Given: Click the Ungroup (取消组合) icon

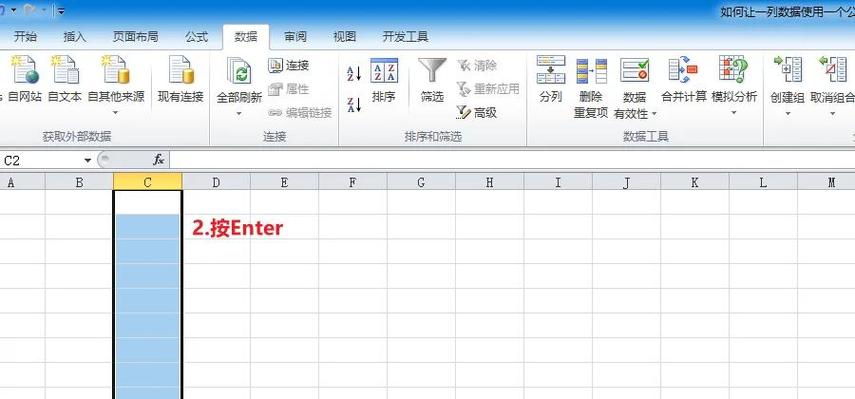Looking at the screenshot, I should [x=833, y=70].
